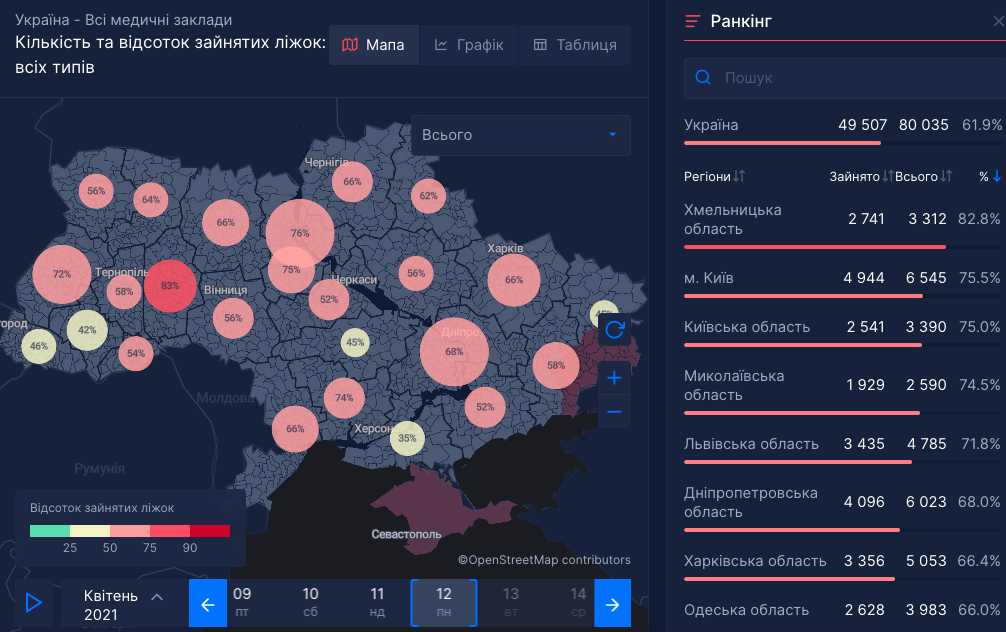Select date 11 нд
This screenshot has width=1006, height=632.
(x=377, y=602)
